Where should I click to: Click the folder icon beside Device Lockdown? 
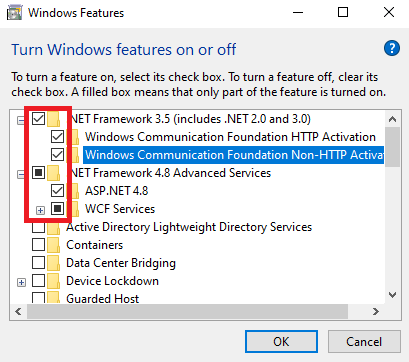pos(53,281)
